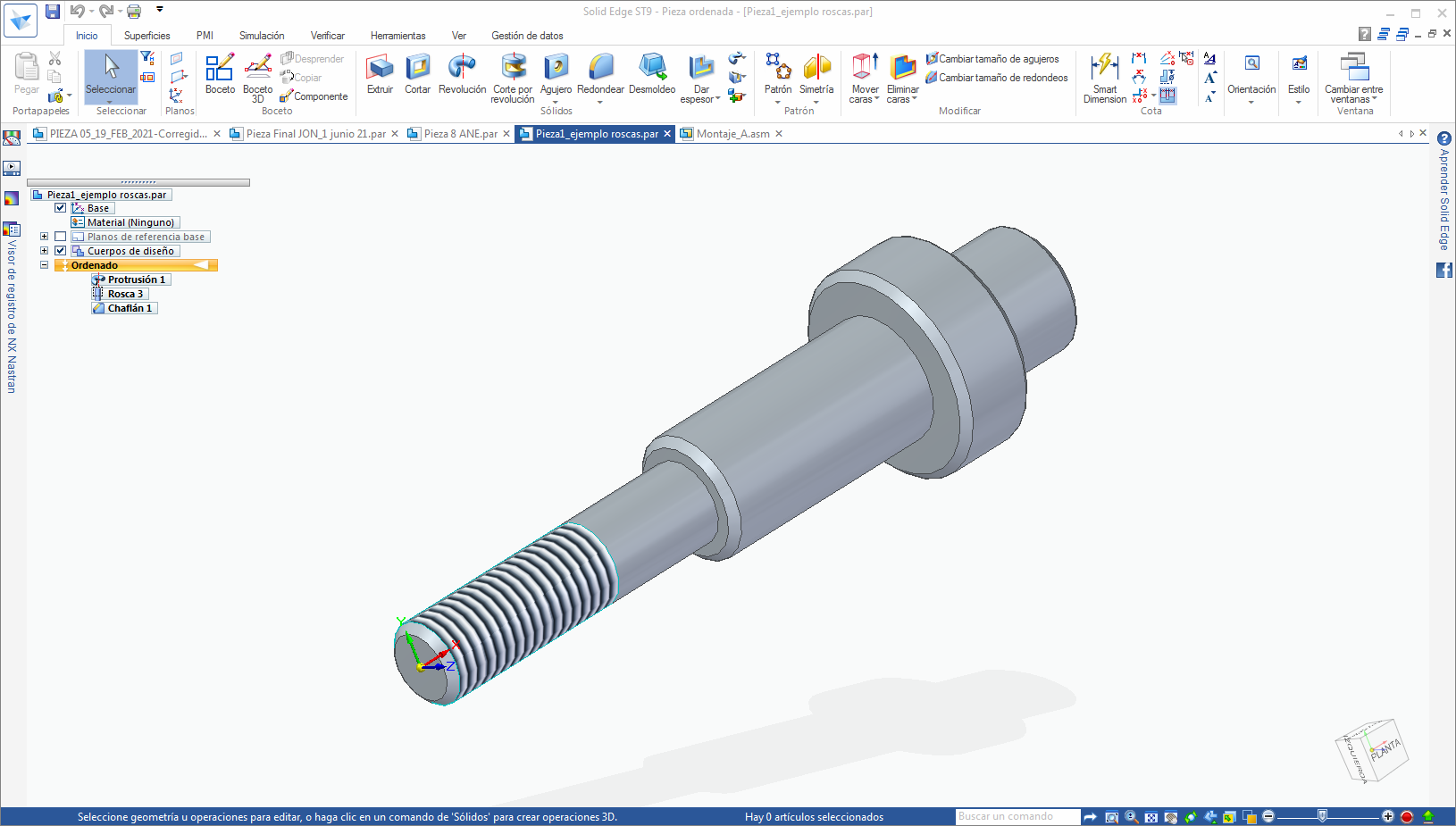Click the Buscar un comando field
The width and height of the screenshot is (1456, 826).
click(1017, 816)
